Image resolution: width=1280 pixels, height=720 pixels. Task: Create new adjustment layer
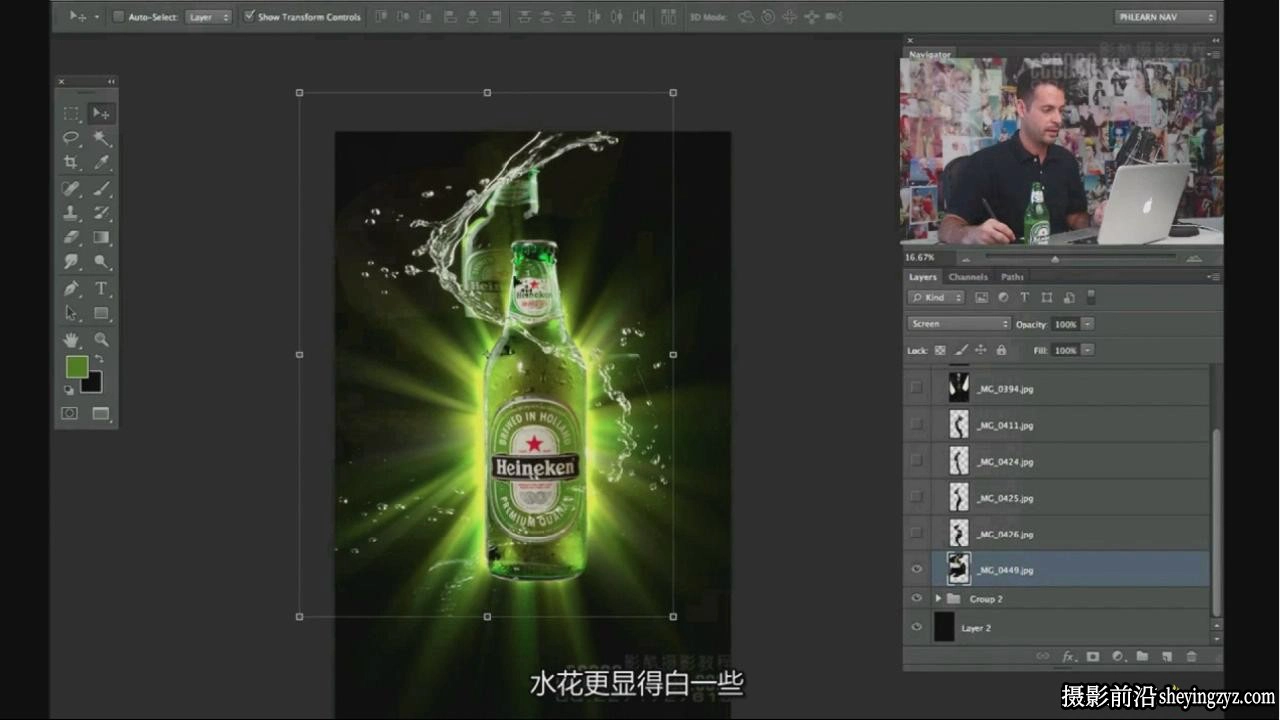(1117, 657)
